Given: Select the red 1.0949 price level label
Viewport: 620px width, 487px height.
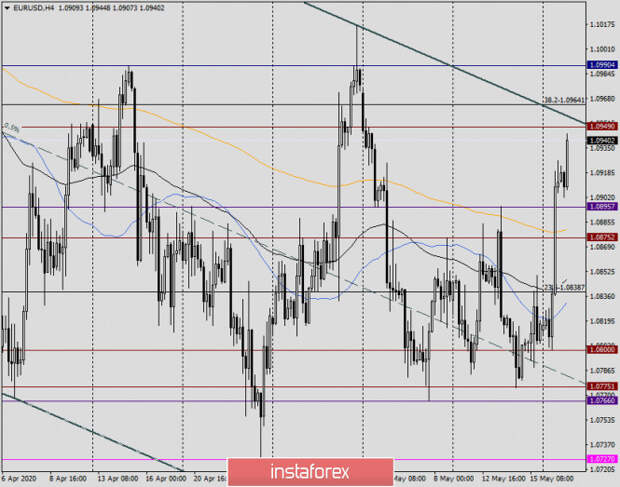Looking at the screenshot, I should click(602, 126).
